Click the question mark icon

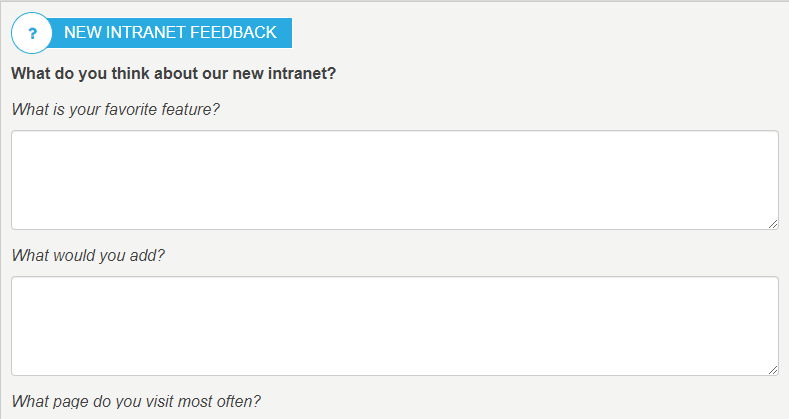point(32,34)
